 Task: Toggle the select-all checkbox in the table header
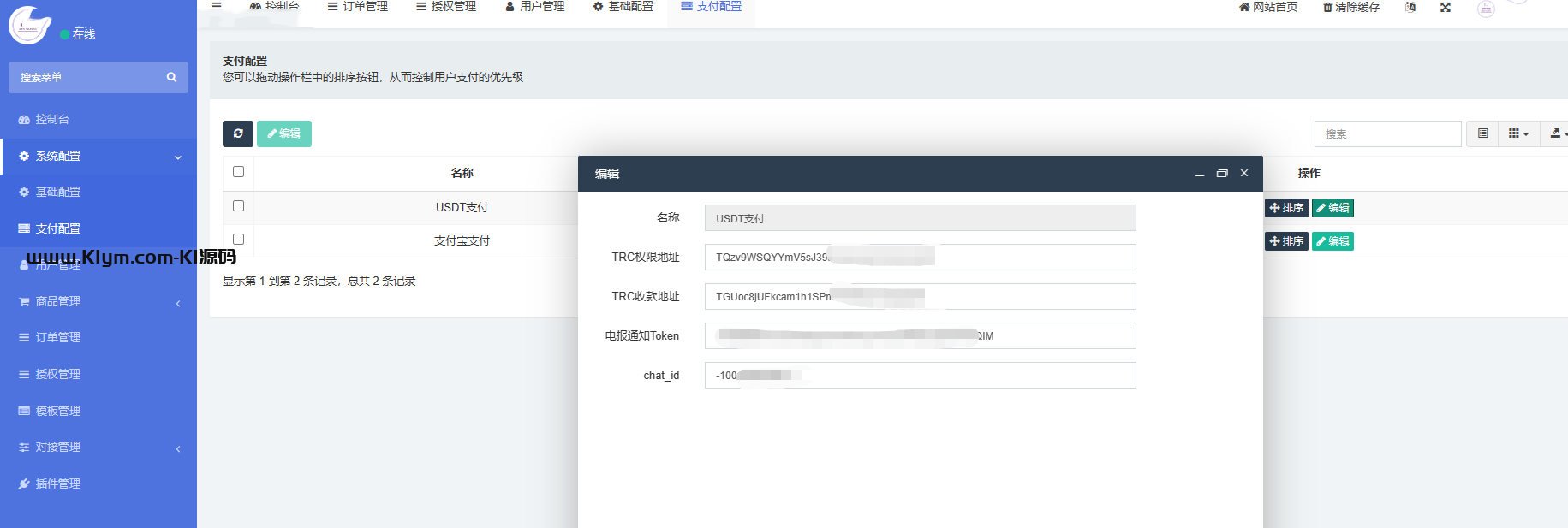(x=238, y=172)
